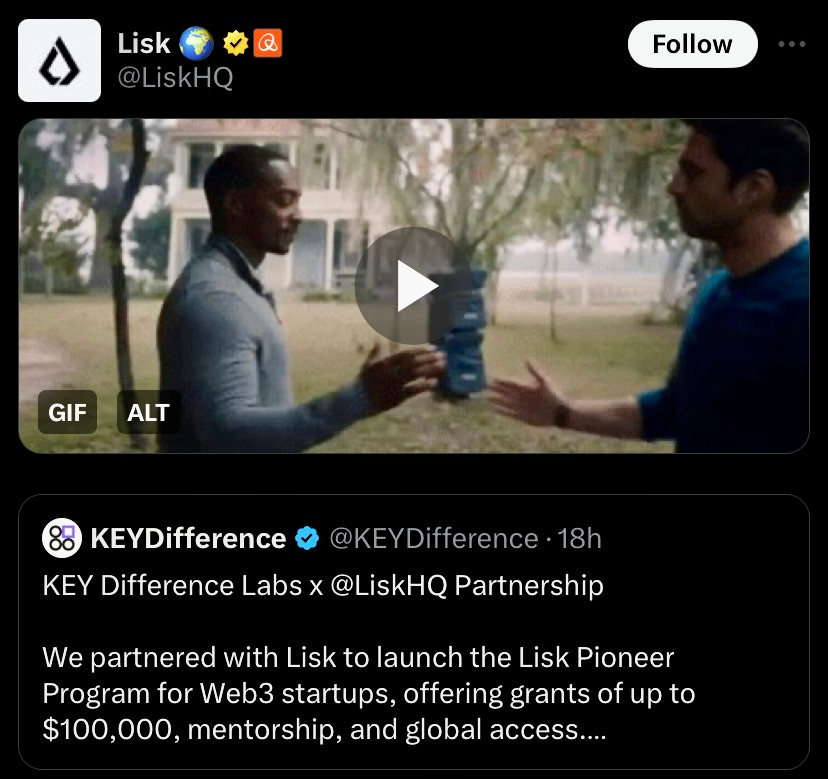The image size is (828, 779).
Task: Expand the truncated quoted post body text
Action: [369, 693]
